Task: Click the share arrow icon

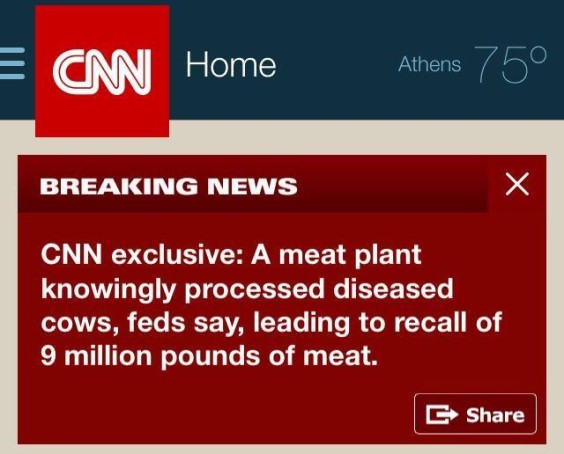Action: click(x=442, y=414)
